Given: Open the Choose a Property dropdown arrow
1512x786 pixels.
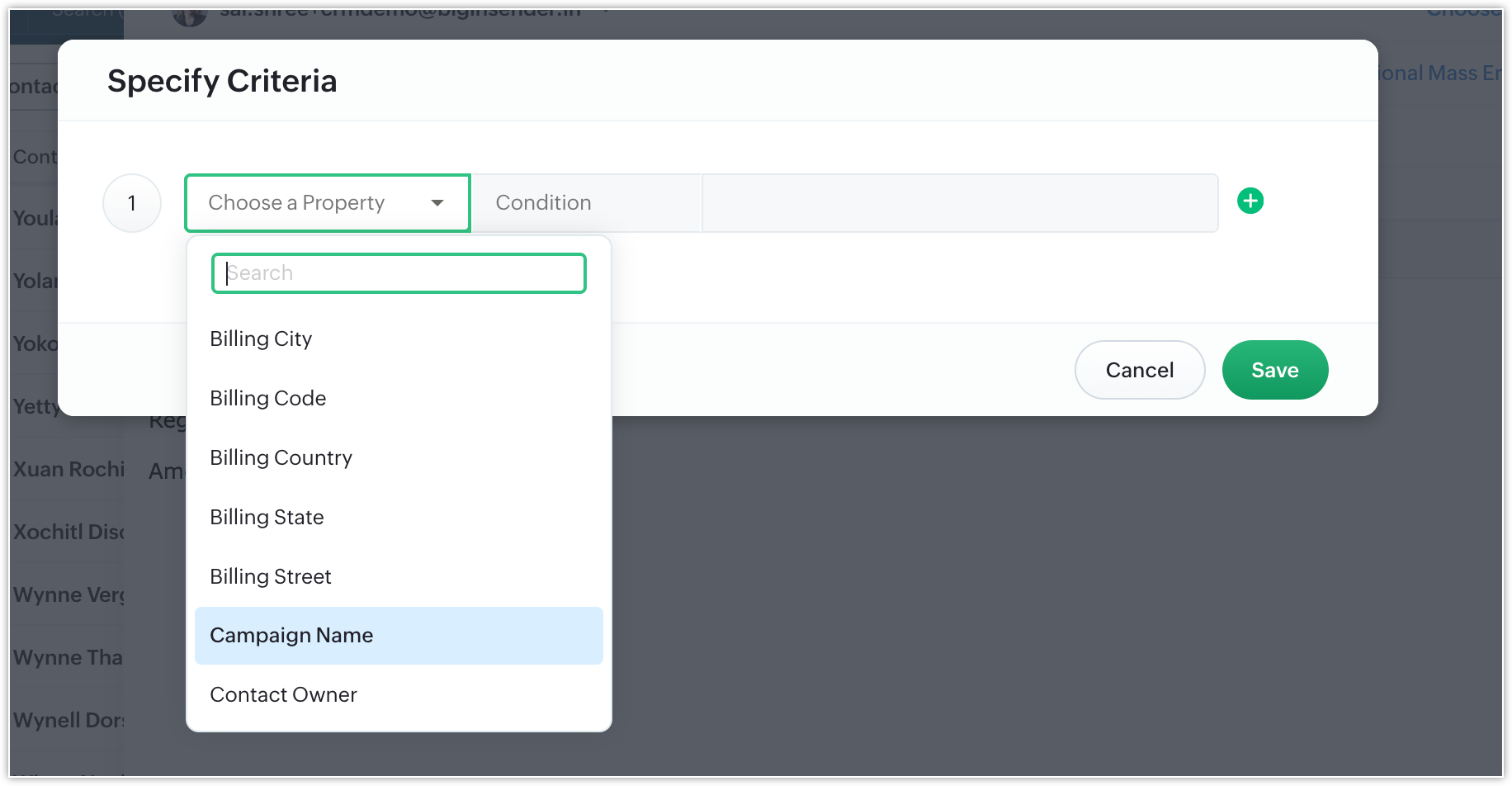Looking at the screenshot, I should click(437, 203).
